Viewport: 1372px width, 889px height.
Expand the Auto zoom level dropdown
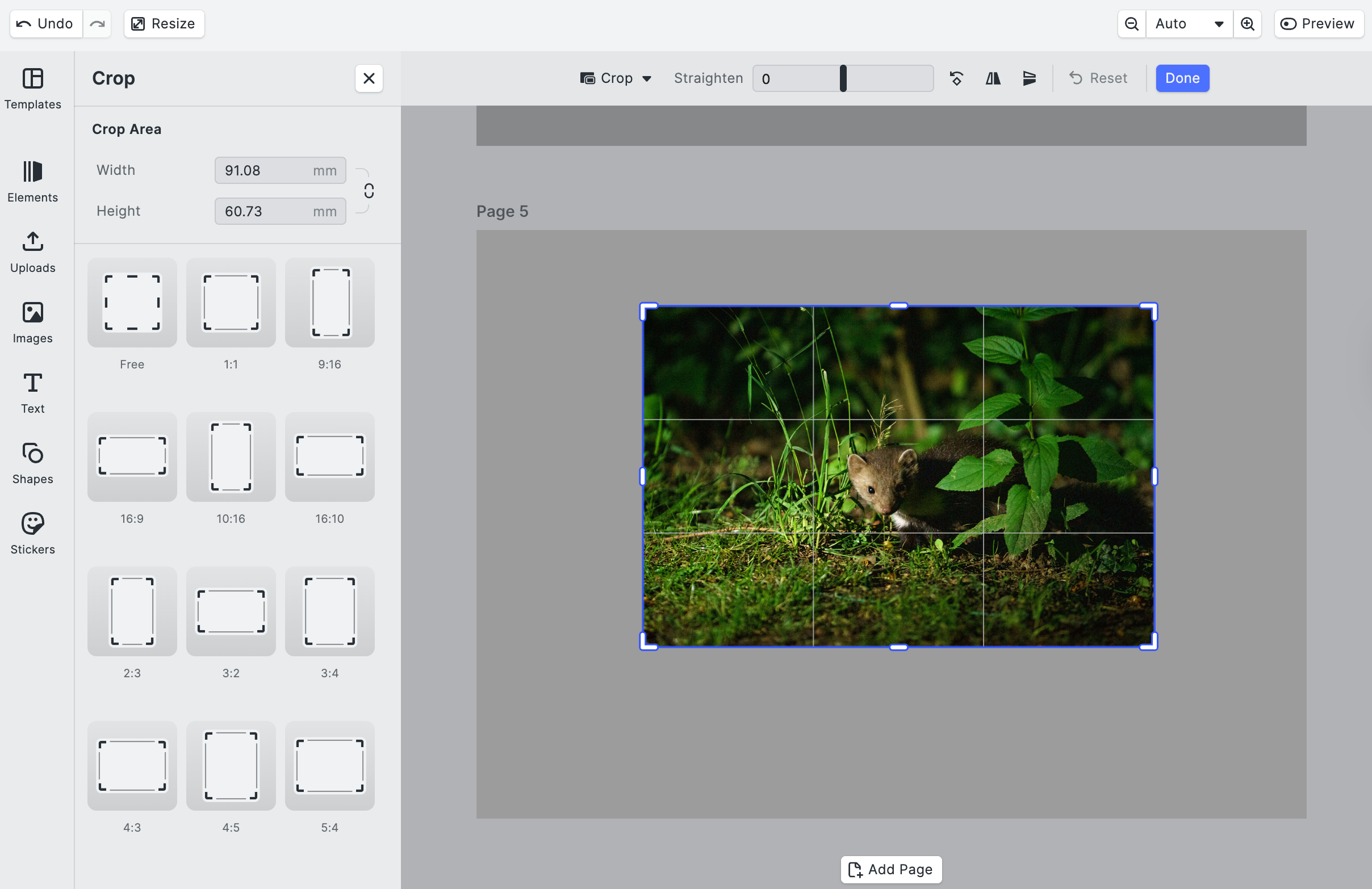[1189, 24]
